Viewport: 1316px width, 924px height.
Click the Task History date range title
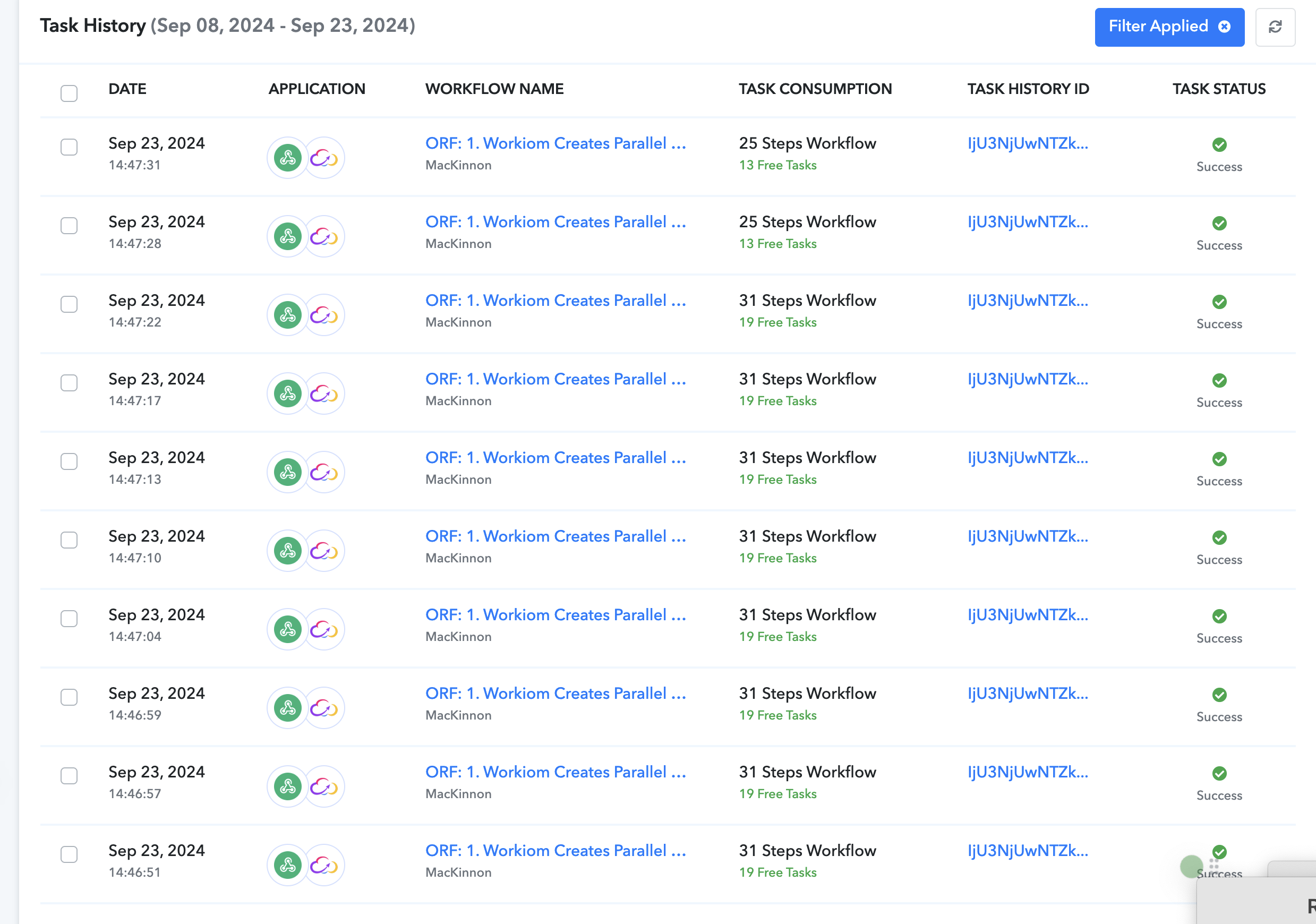[x=227, y=25]
